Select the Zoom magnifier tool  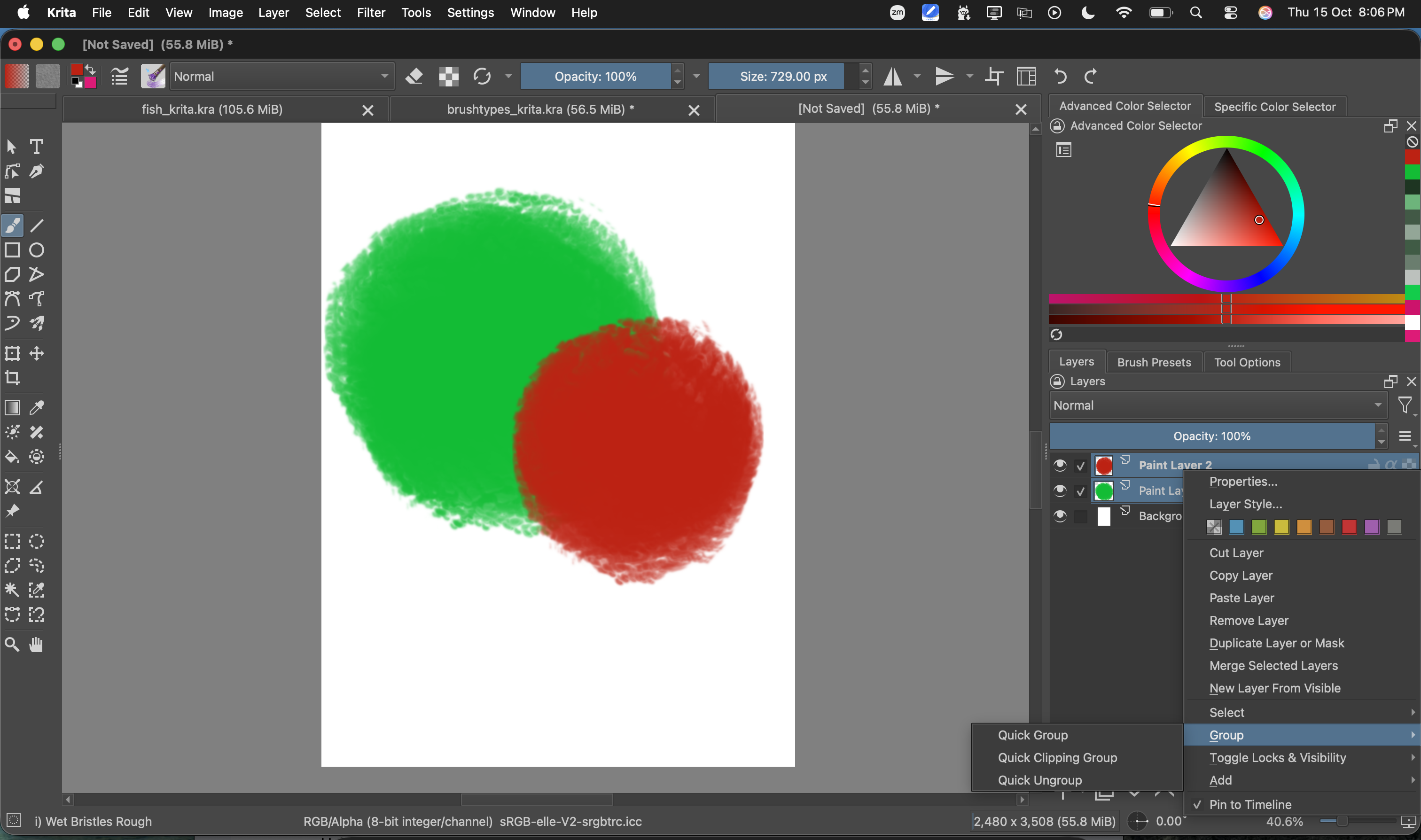click(13, 644)
